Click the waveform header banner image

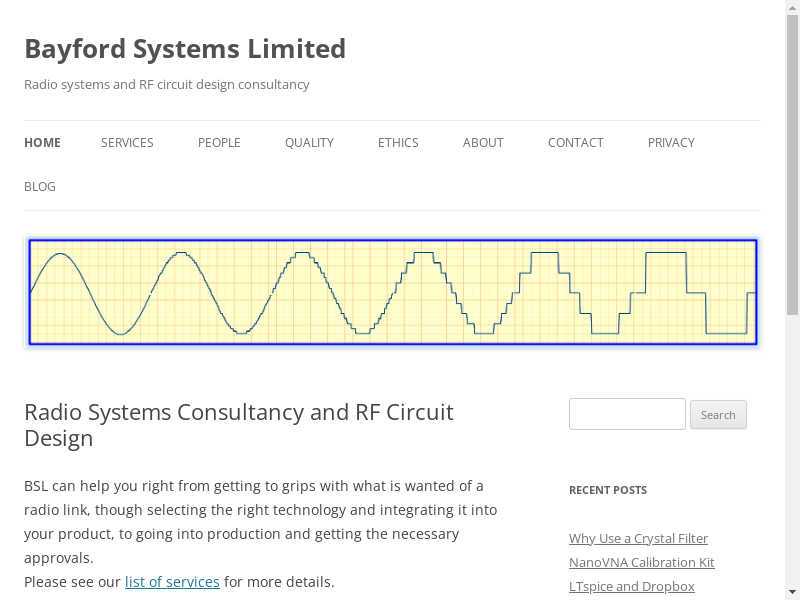(392, 292)
